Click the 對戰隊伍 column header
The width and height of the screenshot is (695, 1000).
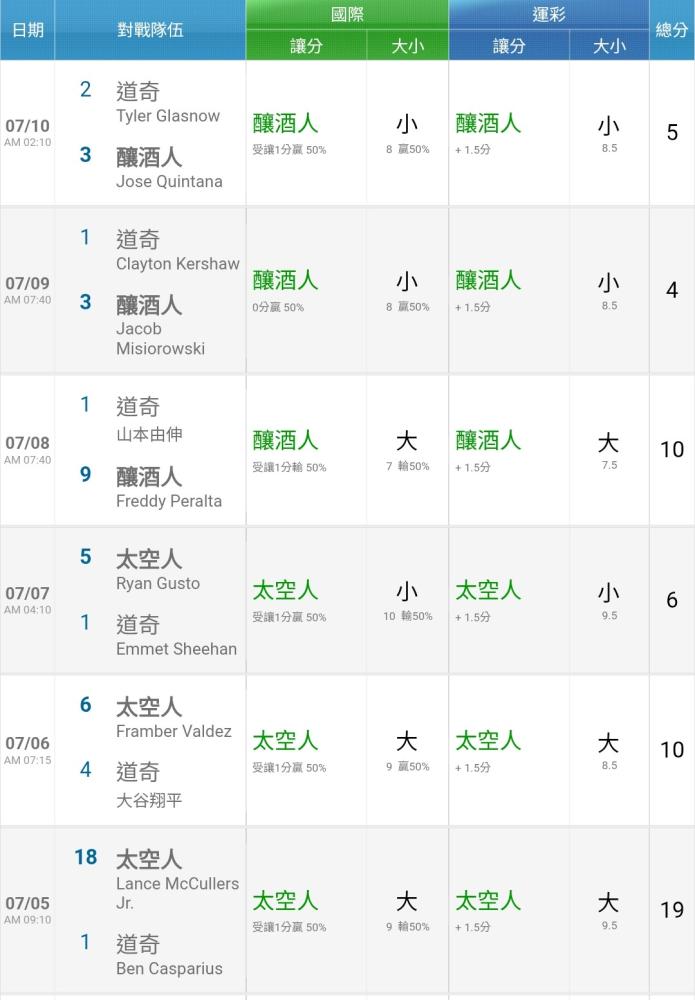150,30
